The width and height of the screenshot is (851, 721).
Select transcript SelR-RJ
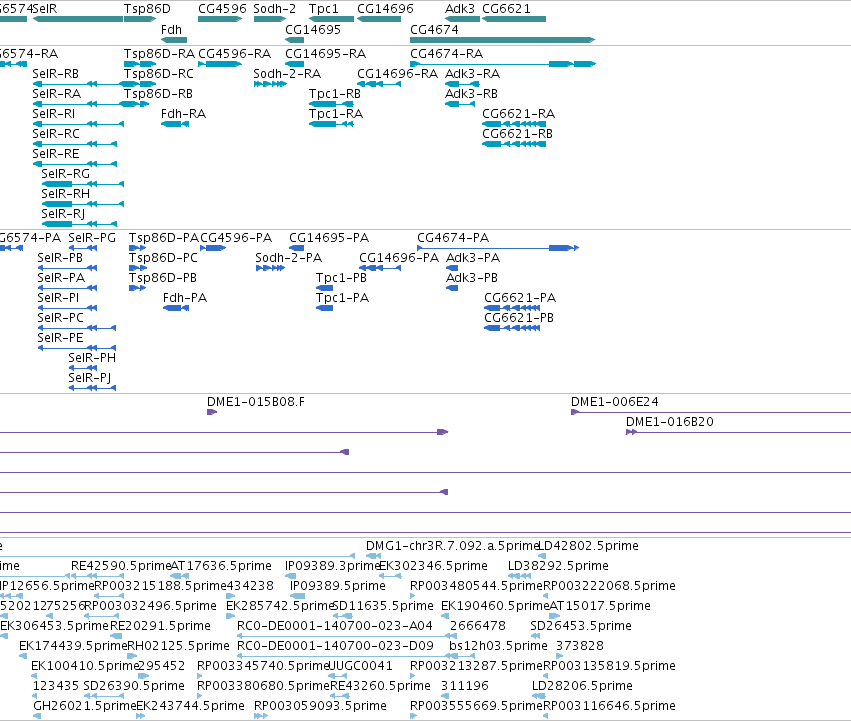click(79, 224)
